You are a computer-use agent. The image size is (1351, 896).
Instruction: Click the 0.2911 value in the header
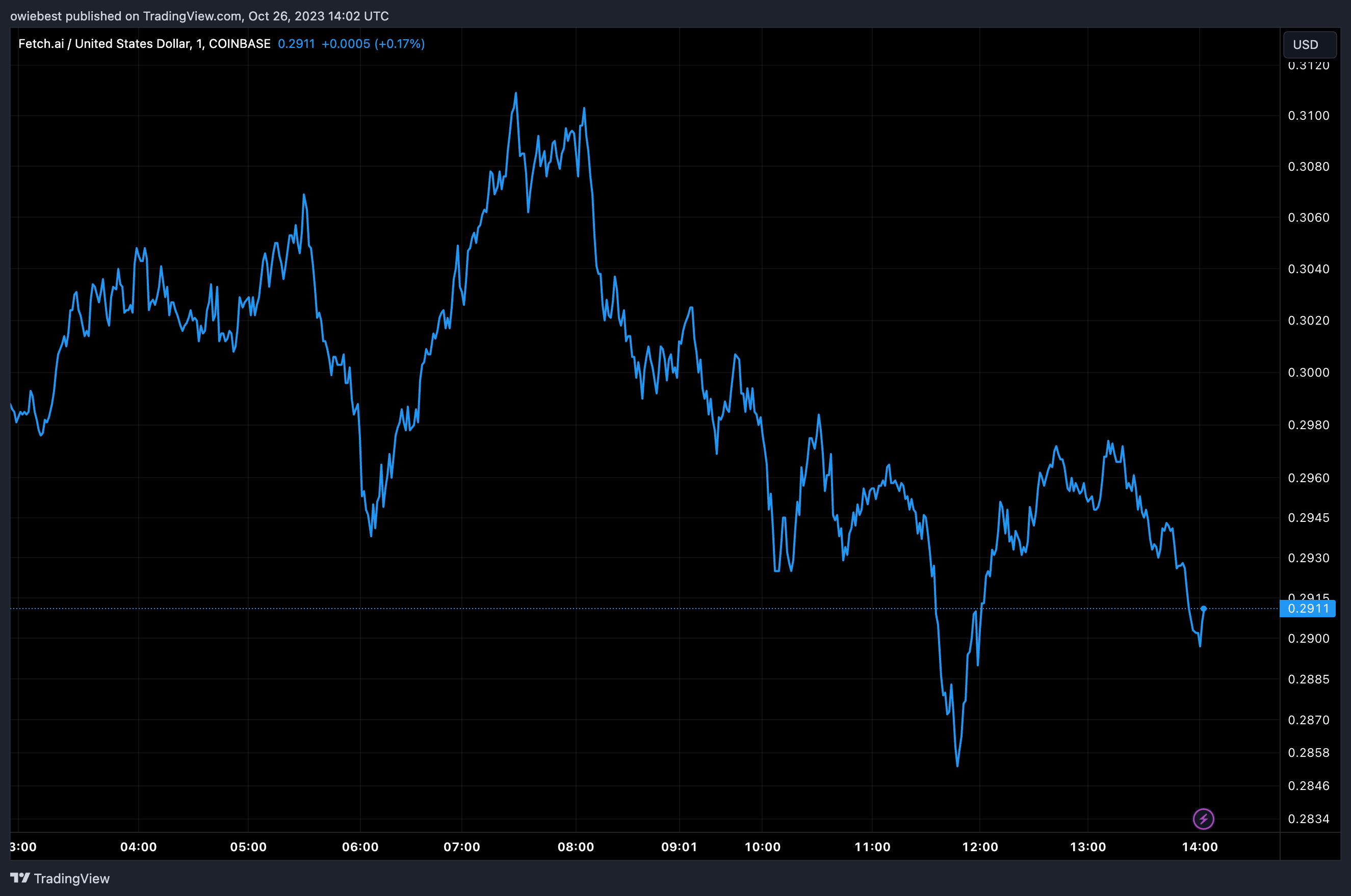point(296,44)
